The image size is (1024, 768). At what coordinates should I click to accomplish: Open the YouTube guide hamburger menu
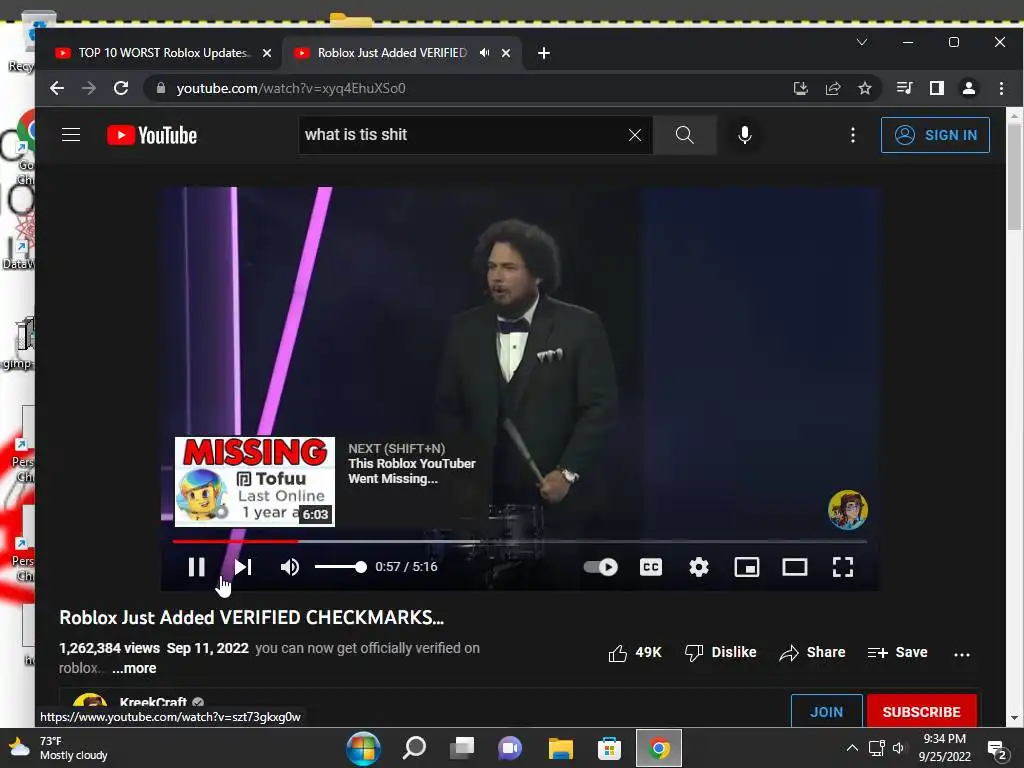[x=71, y=135]
